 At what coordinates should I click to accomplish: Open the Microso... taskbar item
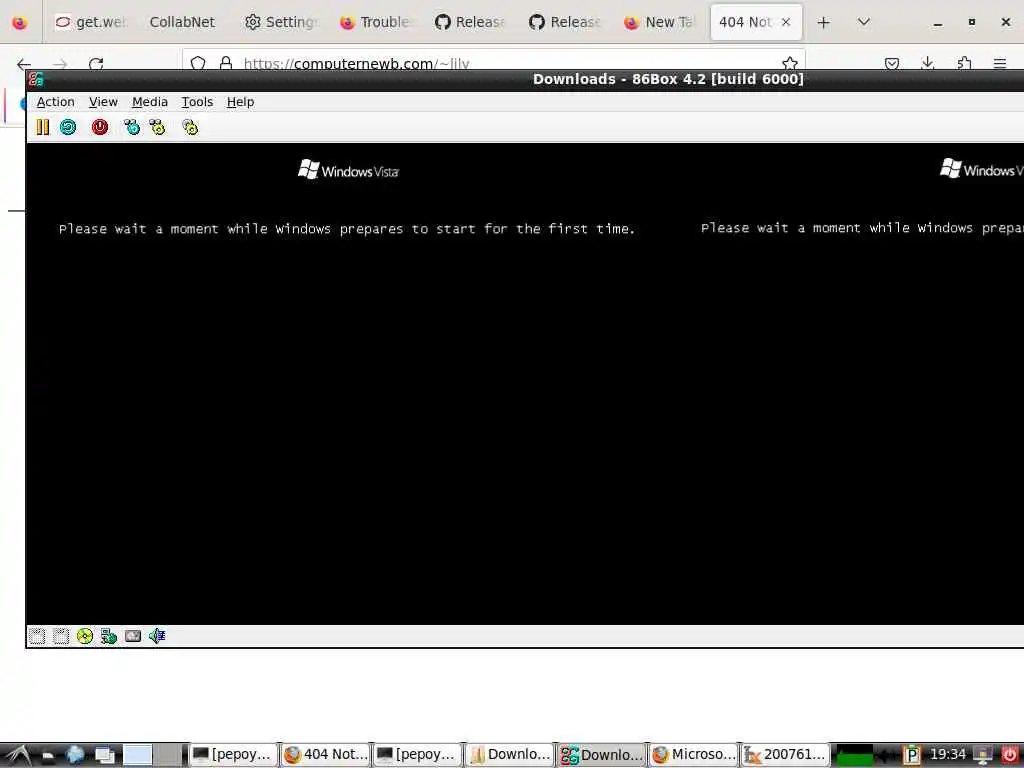(694, 755)
